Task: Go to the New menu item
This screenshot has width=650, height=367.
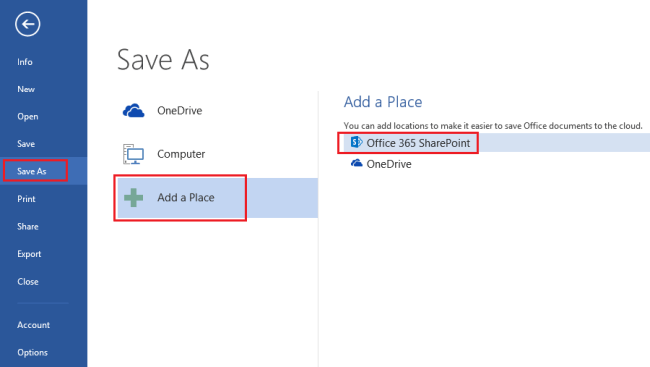Action: pos(26,89)
